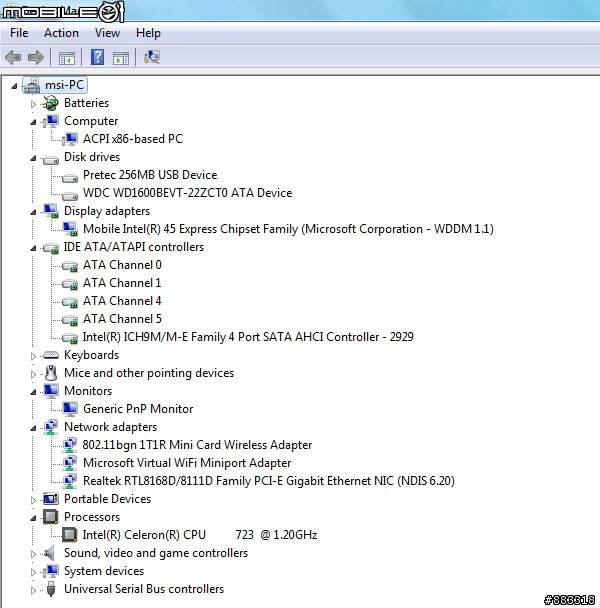
Task: Click the Forward arrow toolbar button
Action: click(x=36, y=57)
